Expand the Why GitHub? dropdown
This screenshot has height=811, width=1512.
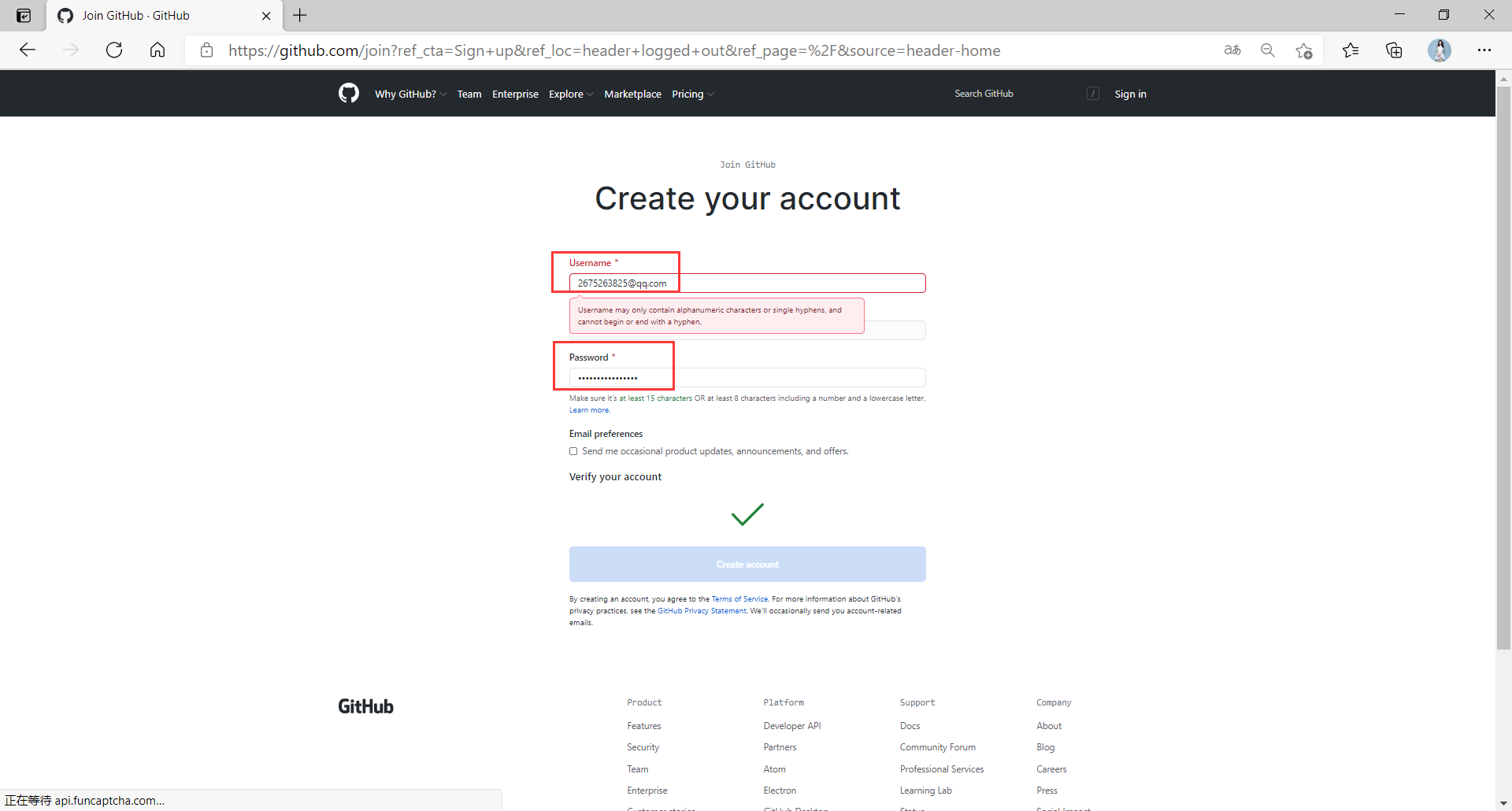[x=410, y=94]
